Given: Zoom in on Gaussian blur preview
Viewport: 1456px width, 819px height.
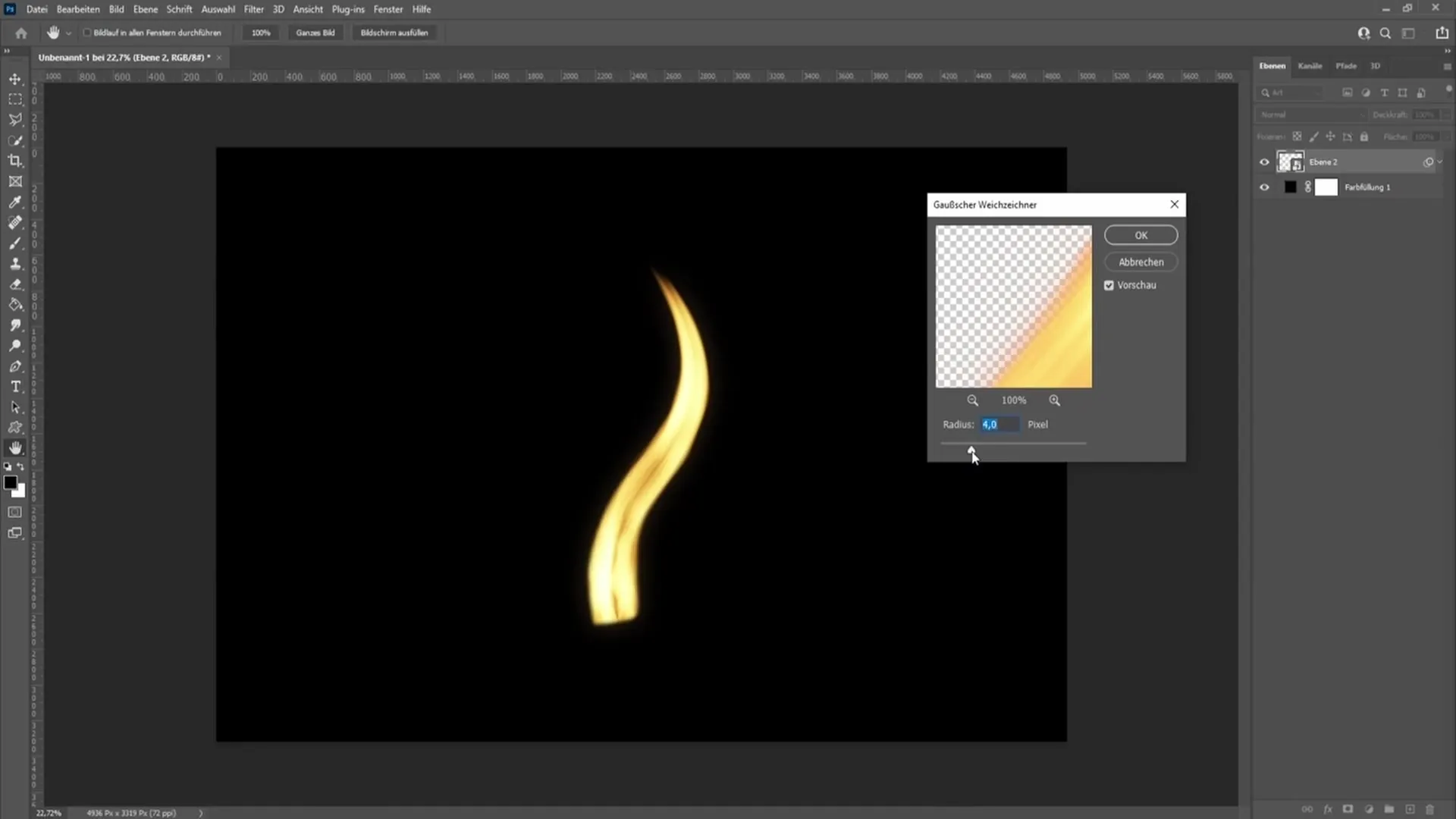Looking at the screenshot, I should tap(1054, 400).
